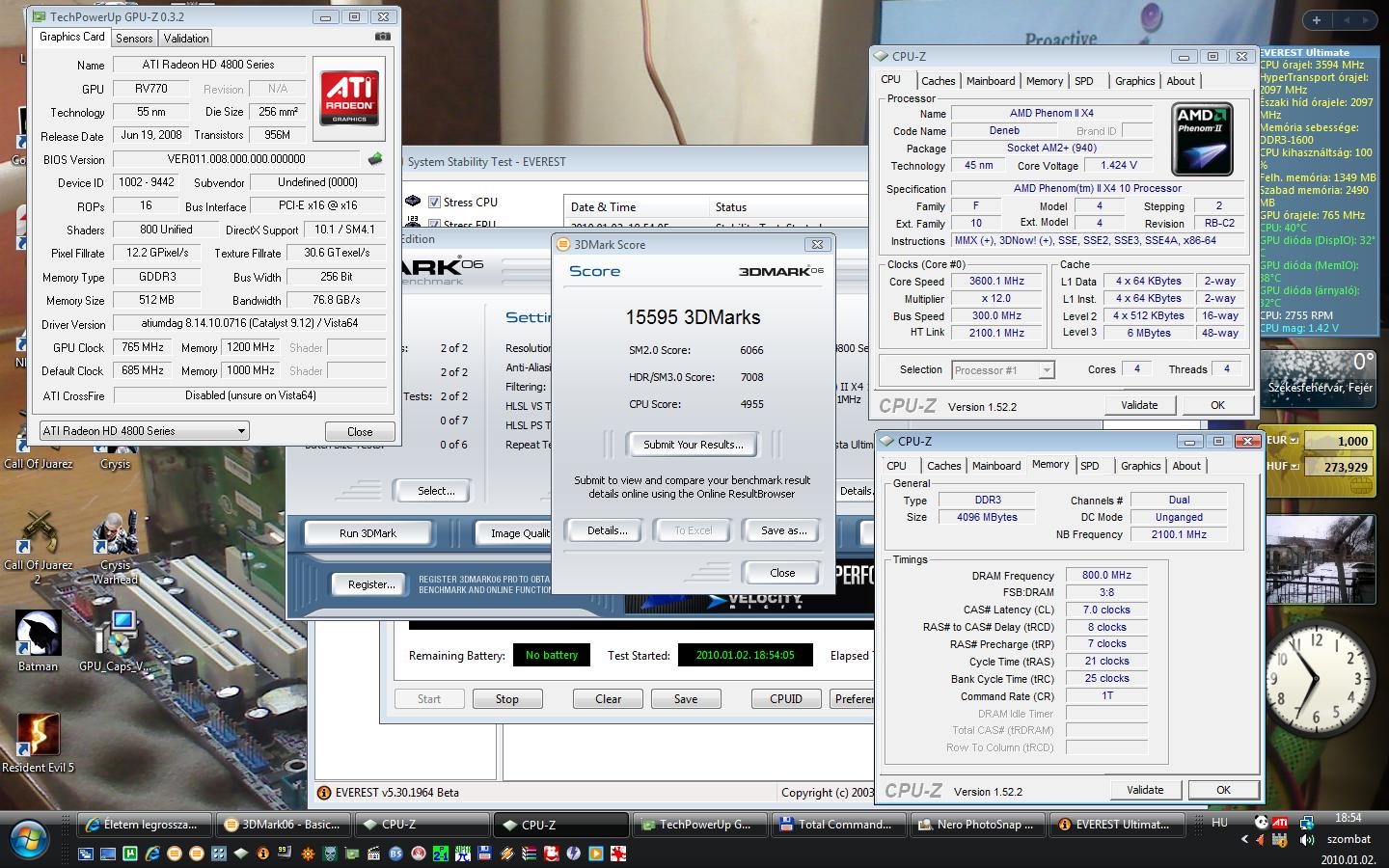Open the Call Of Juarez 2 desktop icon
This screenshot has height=868, width=1389.
(x=39, y=545)
